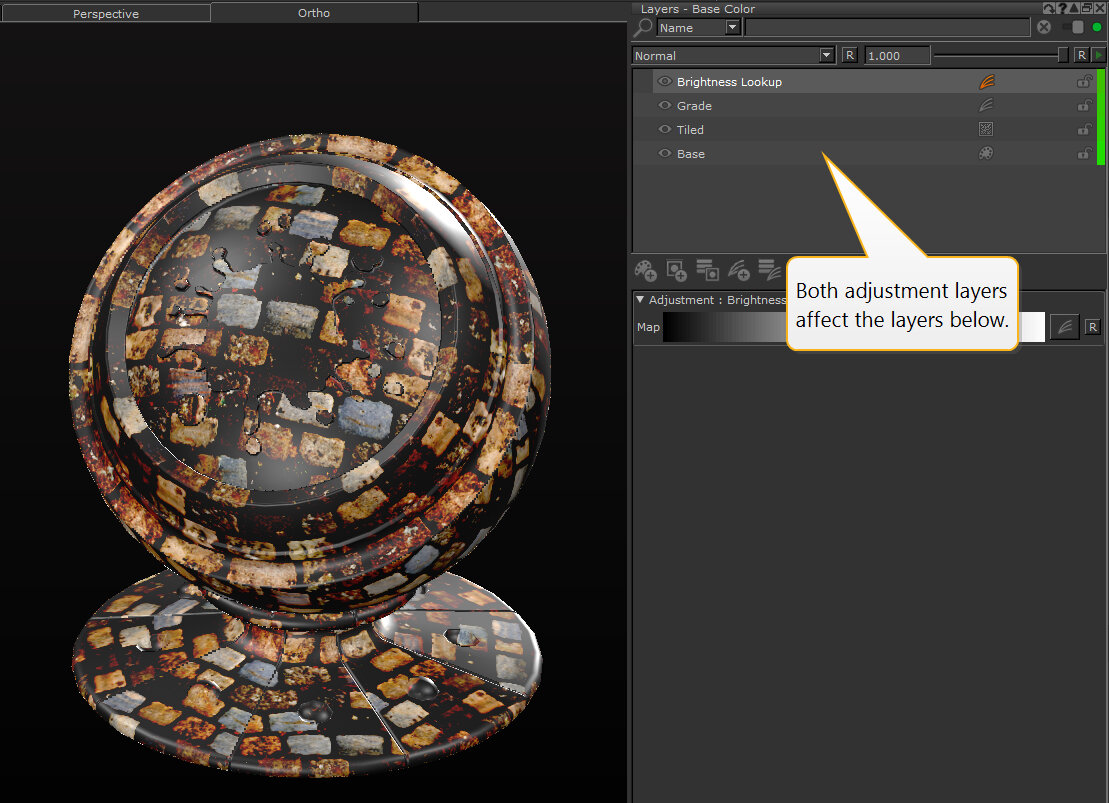Screen dimensions: 1109x803
Task: Reset blend mode with the R button
Action: tap(850, 56)
